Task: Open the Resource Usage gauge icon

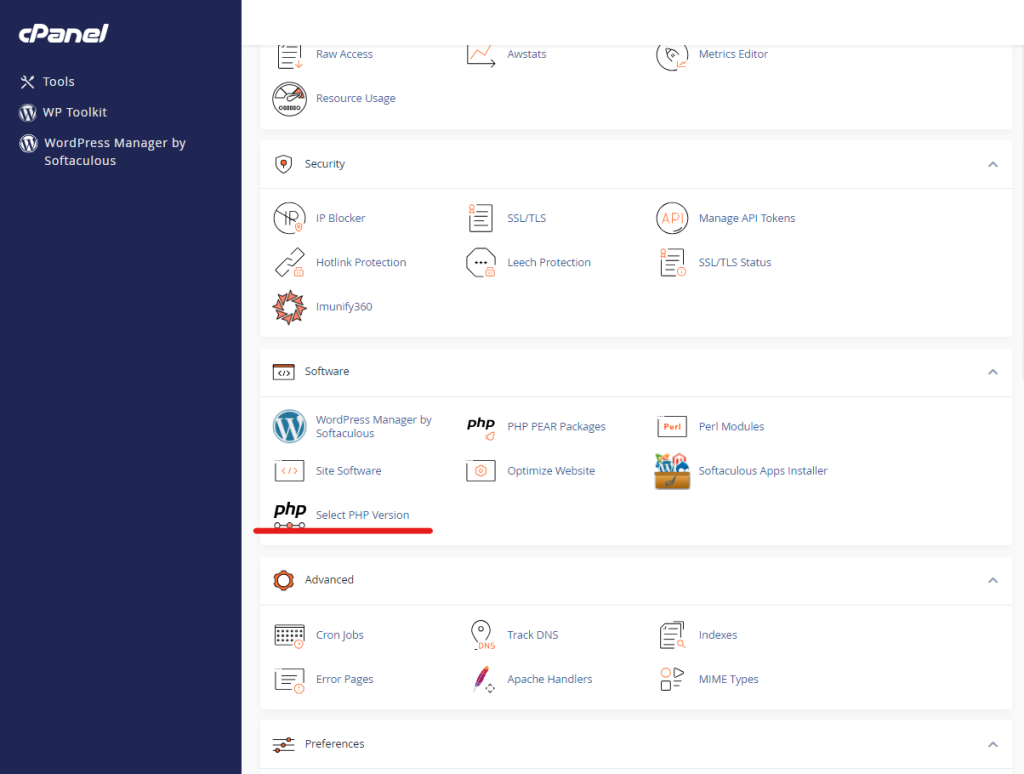Action: tap(289, 99)
